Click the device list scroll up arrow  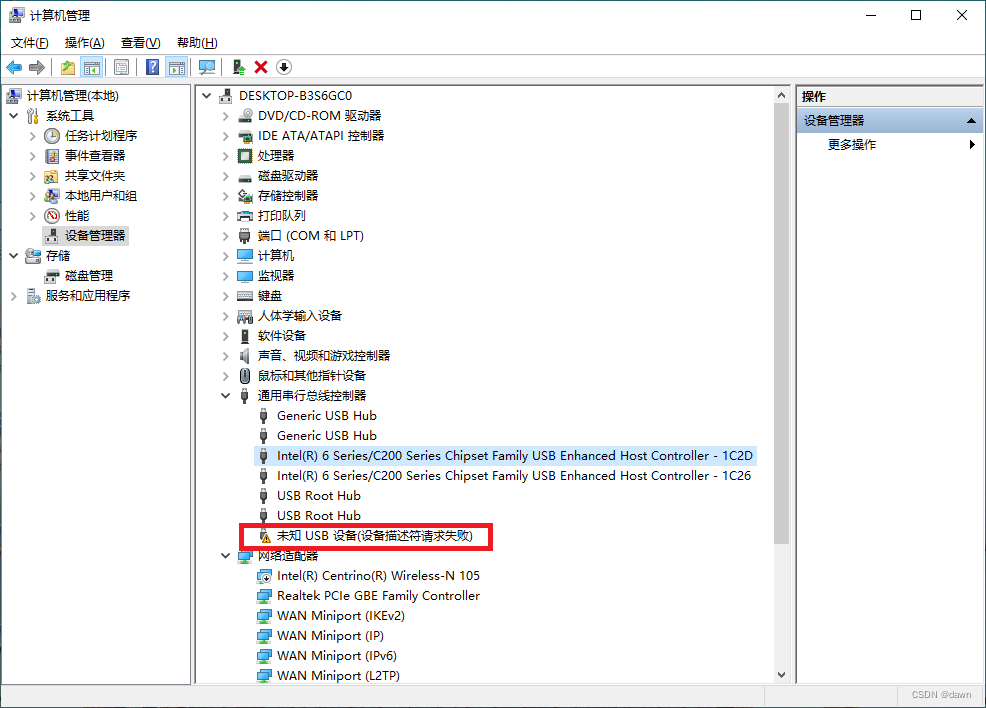click(x=782, y=96)
